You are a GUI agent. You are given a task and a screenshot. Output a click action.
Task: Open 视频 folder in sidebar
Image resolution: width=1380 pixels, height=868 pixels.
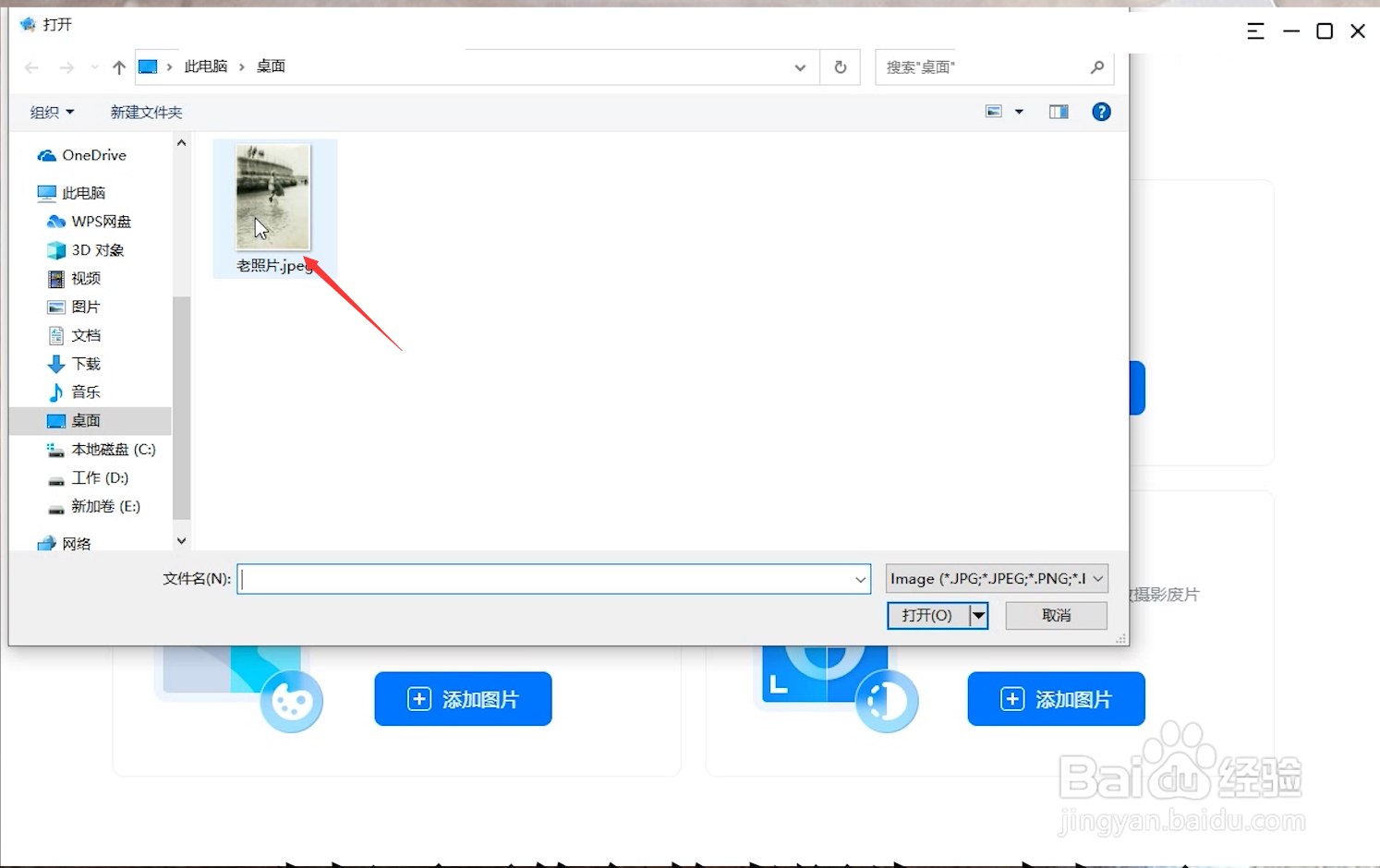point(74,279)
